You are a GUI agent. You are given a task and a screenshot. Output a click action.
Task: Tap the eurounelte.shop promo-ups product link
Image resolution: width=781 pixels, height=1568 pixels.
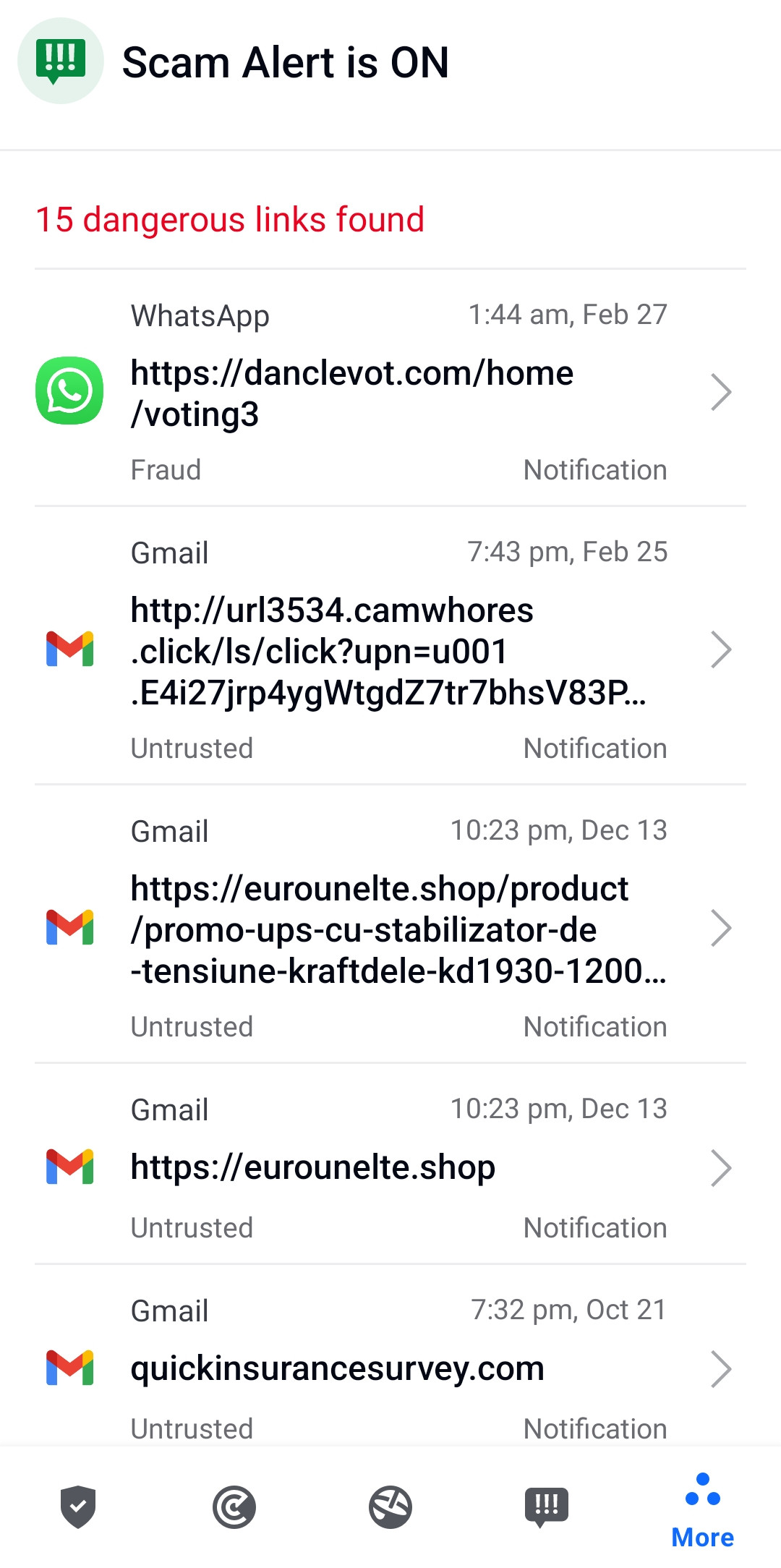tap(398, 930)
